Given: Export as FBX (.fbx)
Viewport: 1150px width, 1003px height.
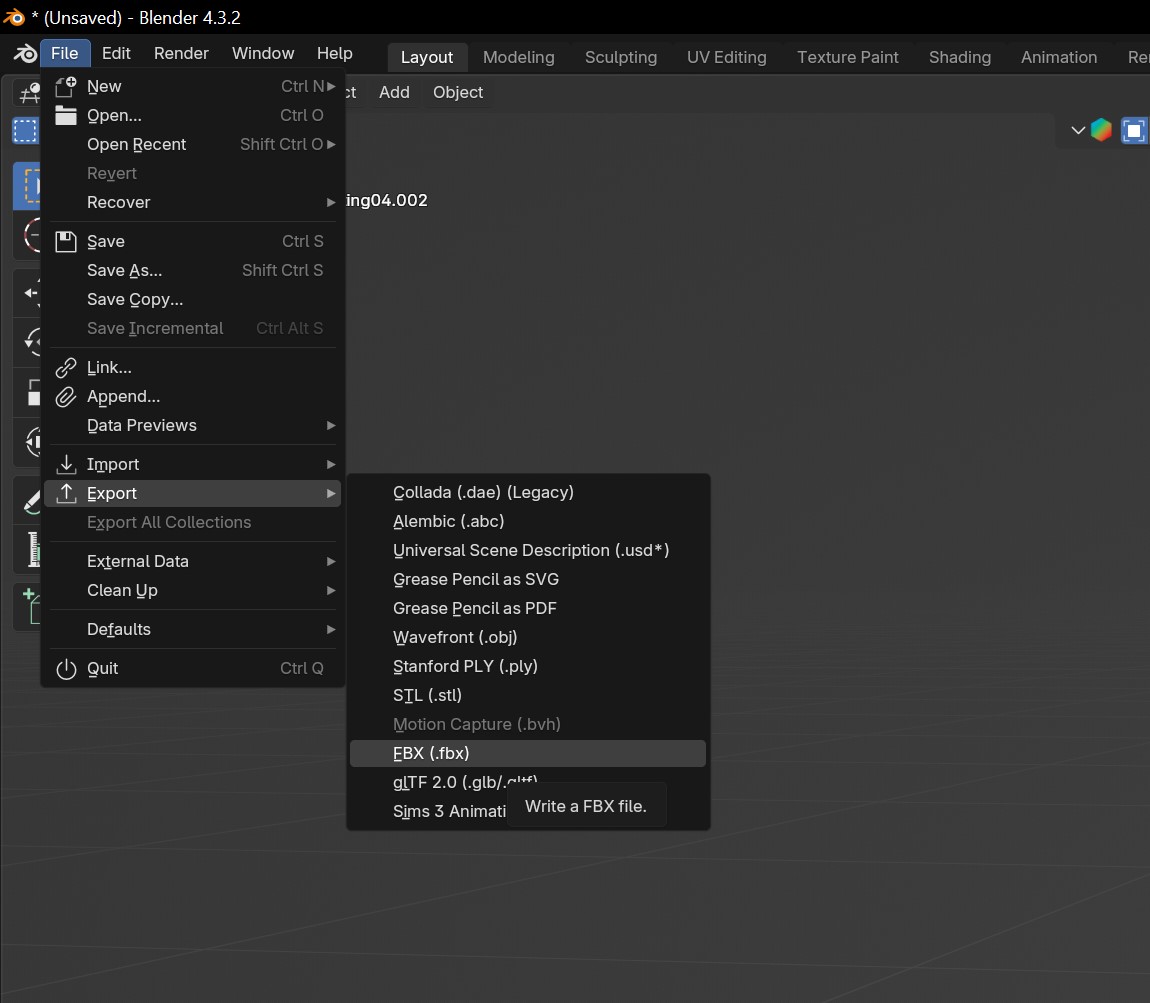Looking at the screenshot, I should 527,754.
